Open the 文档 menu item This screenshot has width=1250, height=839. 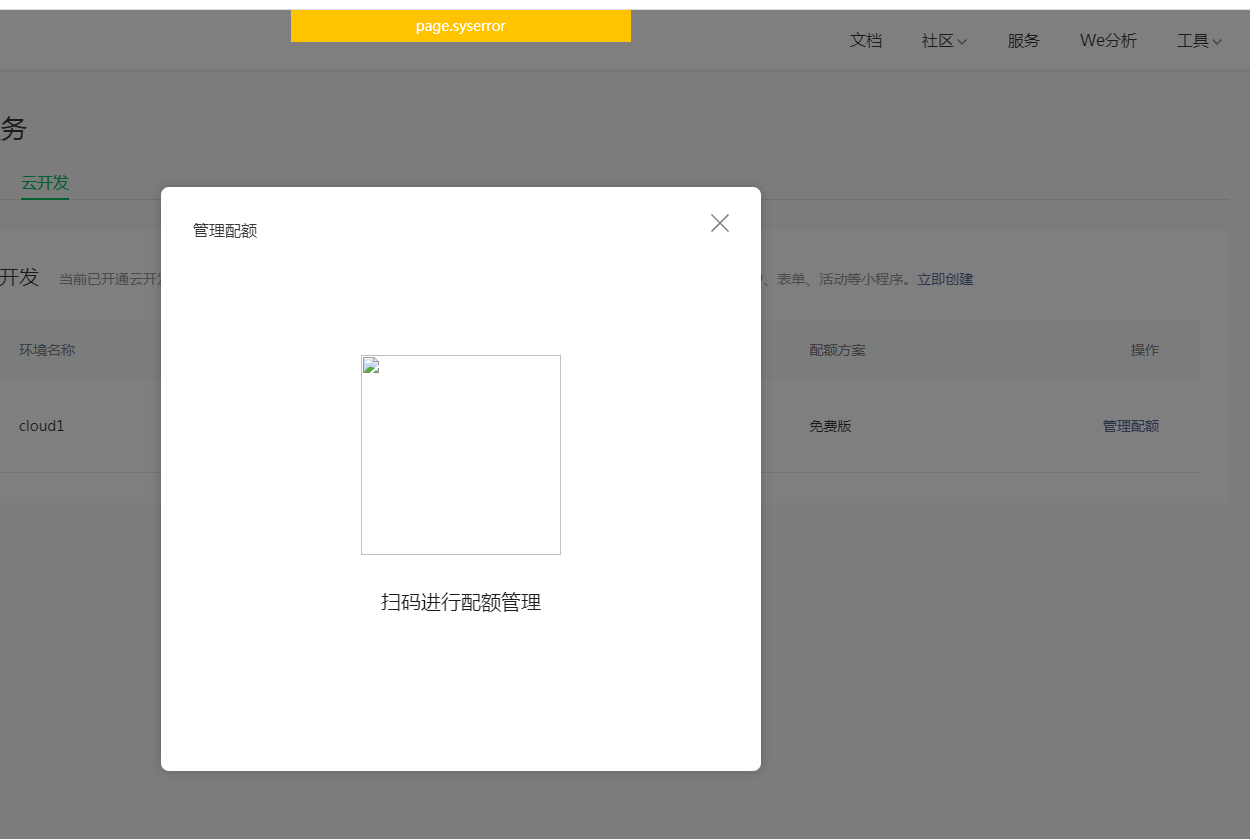(x=866, y=41)
